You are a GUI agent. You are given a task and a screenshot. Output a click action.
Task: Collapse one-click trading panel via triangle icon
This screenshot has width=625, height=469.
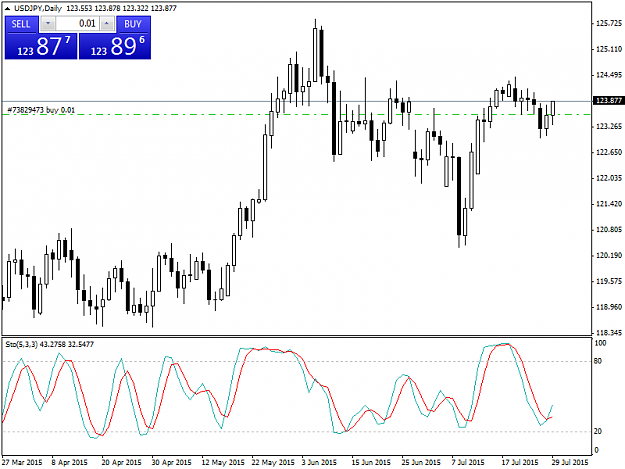pos(7,8)
